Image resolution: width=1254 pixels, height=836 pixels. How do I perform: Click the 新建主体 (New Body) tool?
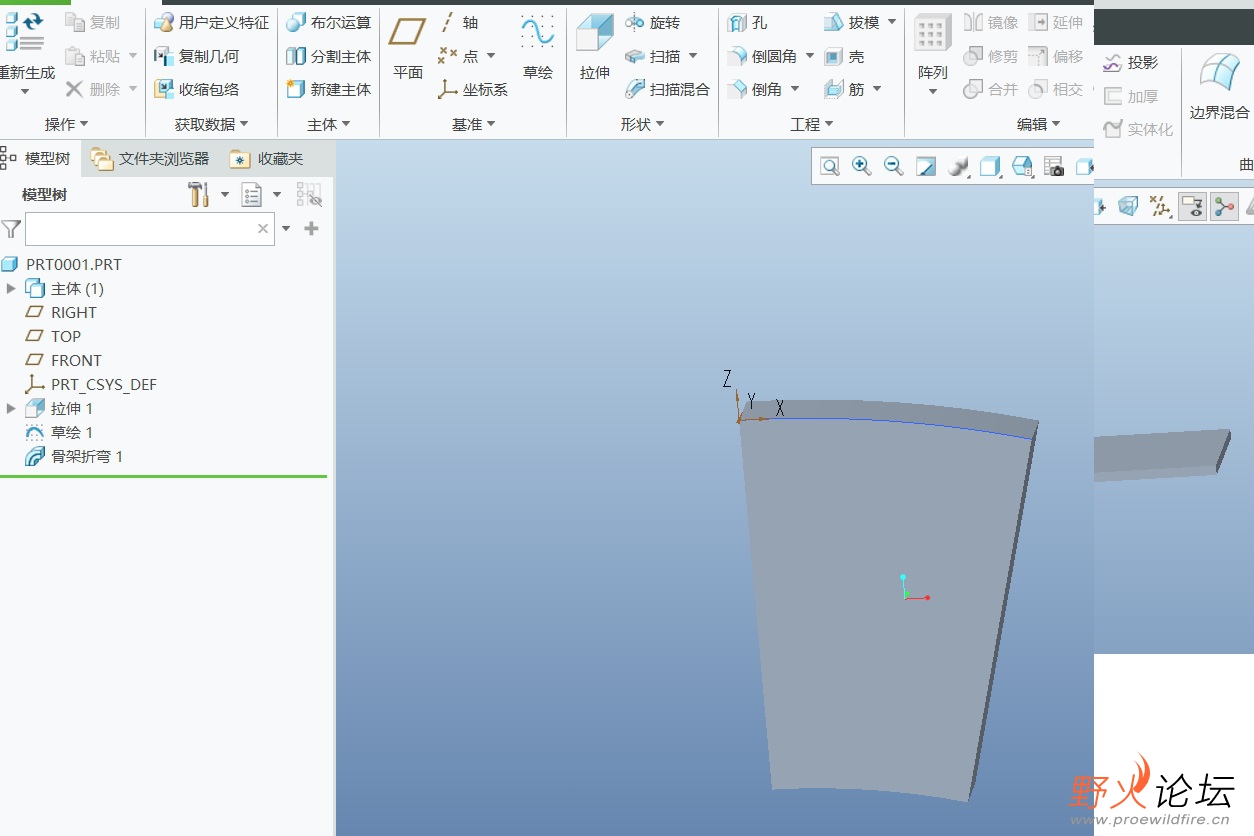328,89
